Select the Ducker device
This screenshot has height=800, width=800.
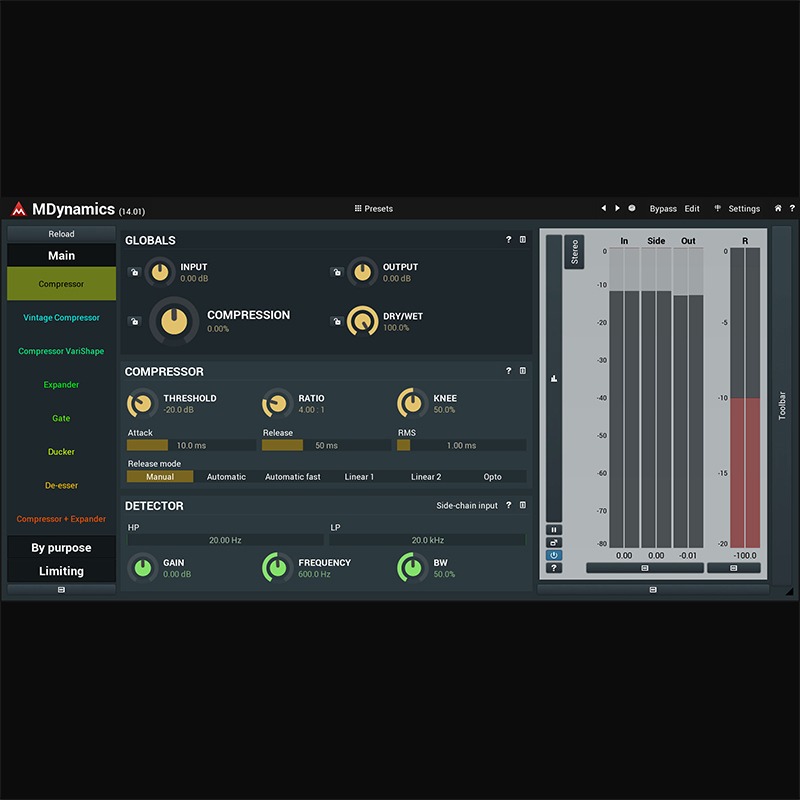tap(61, 452)
